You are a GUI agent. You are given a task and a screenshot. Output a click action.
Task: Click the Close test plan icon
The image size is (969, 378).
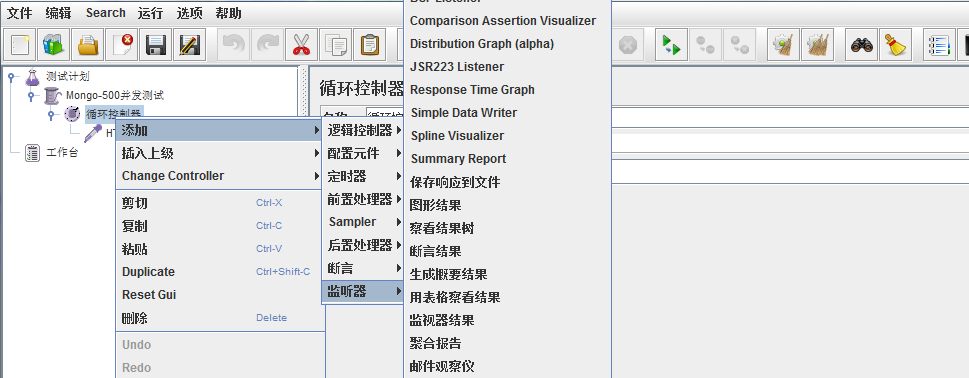pos(122,44)
